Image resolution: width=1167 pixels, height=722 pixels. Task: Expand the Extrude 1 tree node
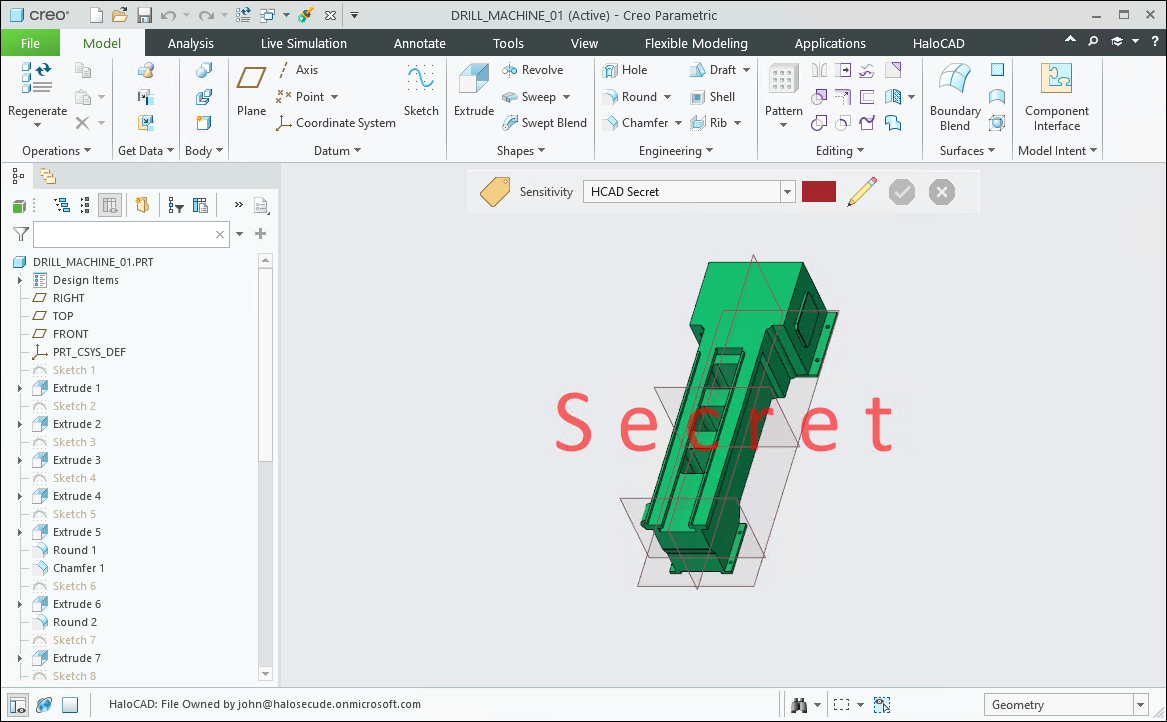[x=20, y=388]
